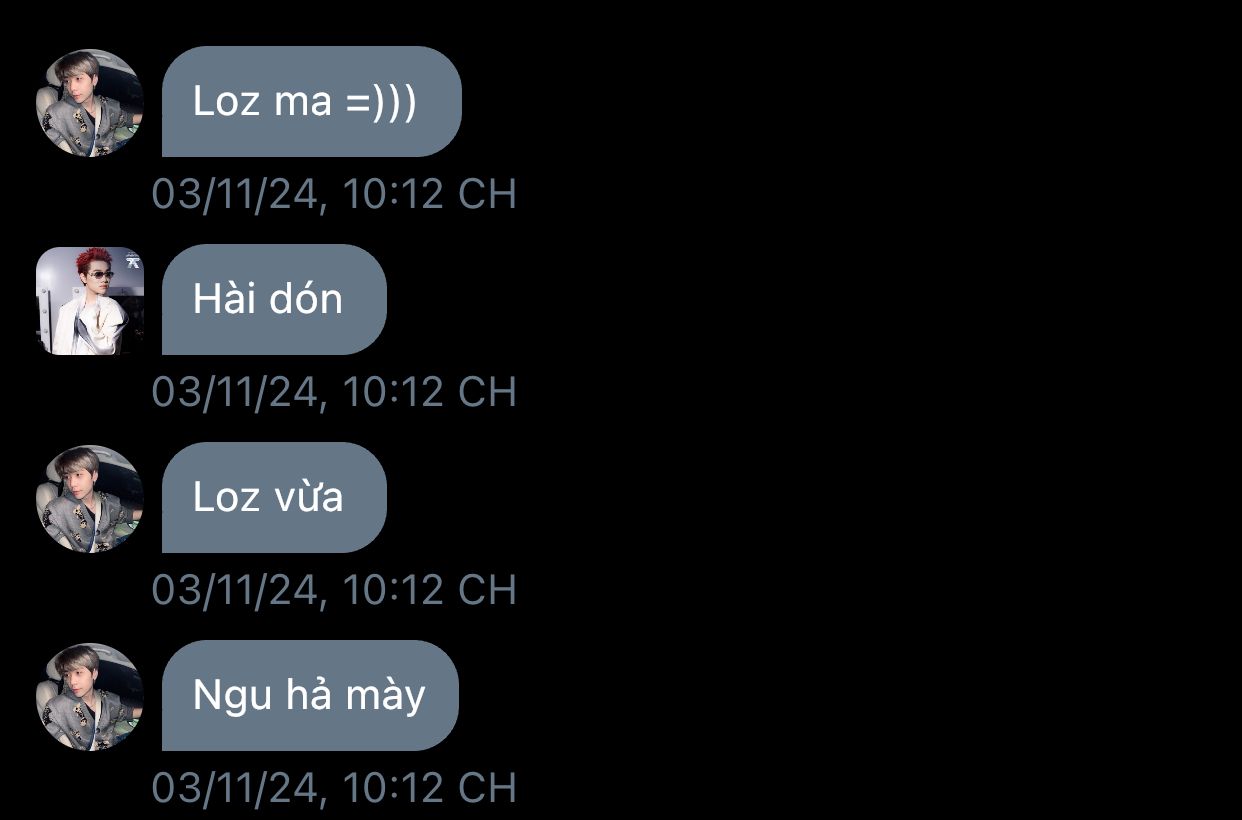Select the timestamp under "Loz vừa"

334,590
